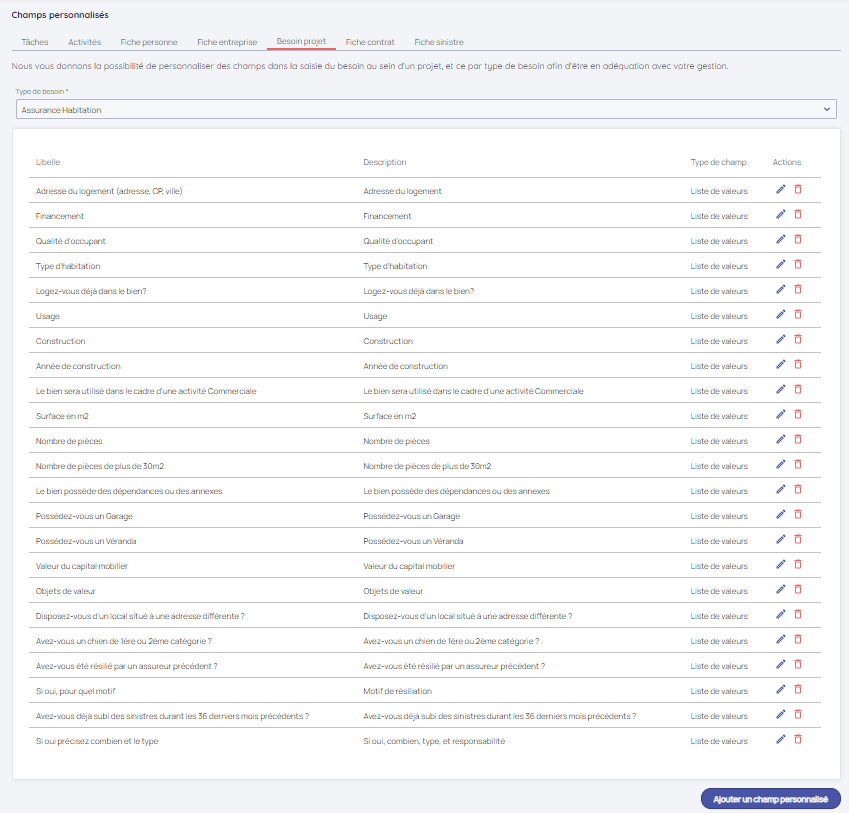Edit the Type d'habitation field

point(781,265)
